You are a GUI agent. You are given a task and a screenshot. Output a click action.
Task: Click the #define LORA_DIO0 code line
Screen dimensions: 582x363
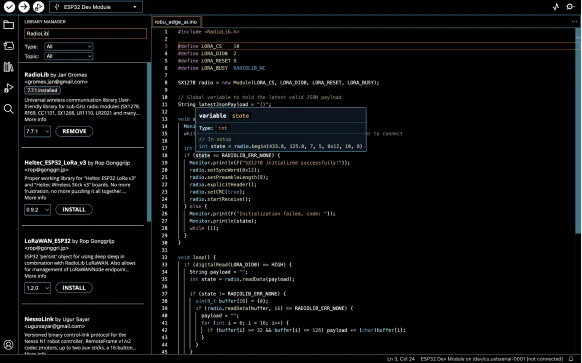(x=207, y=53)
